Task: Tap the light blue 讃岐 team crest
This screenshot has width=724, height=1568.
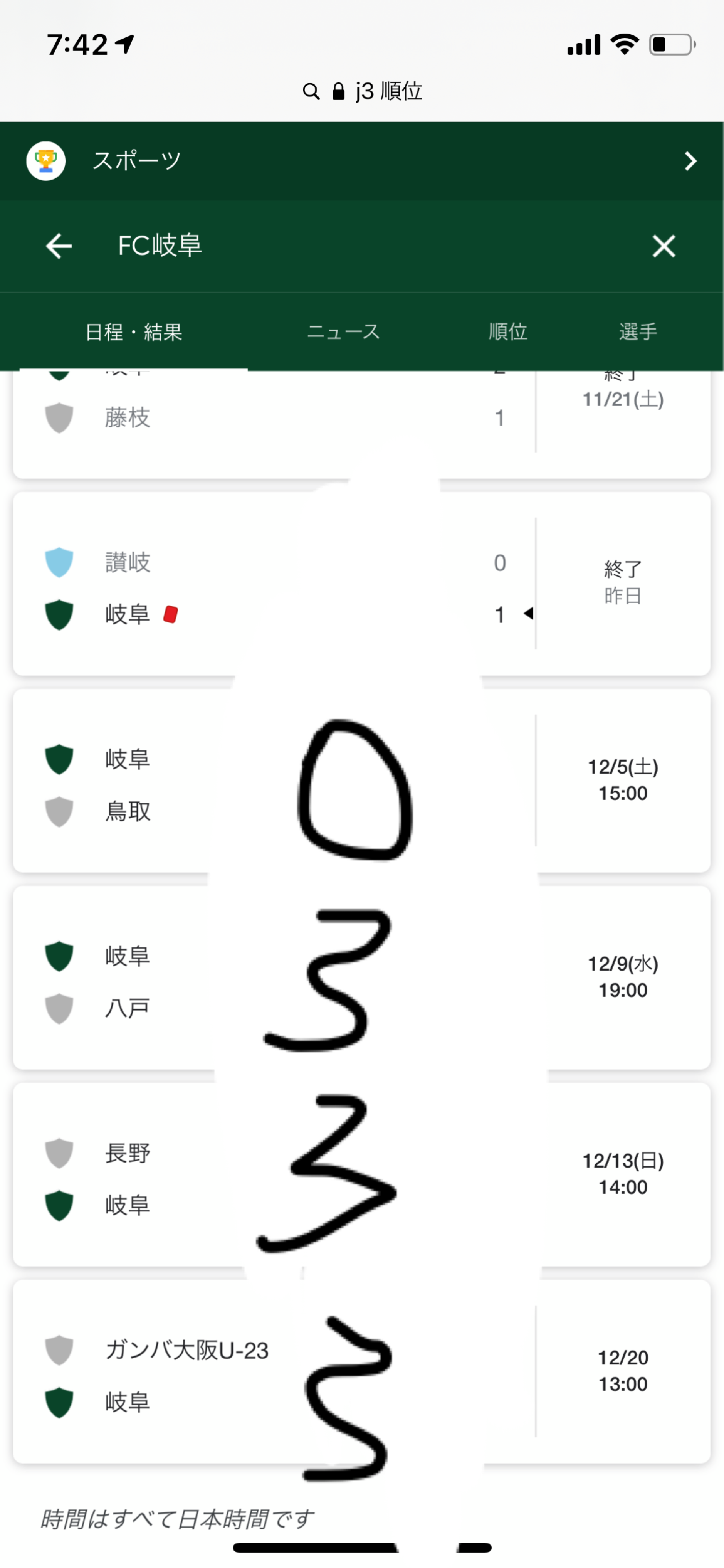Action: tap(59, 562)
